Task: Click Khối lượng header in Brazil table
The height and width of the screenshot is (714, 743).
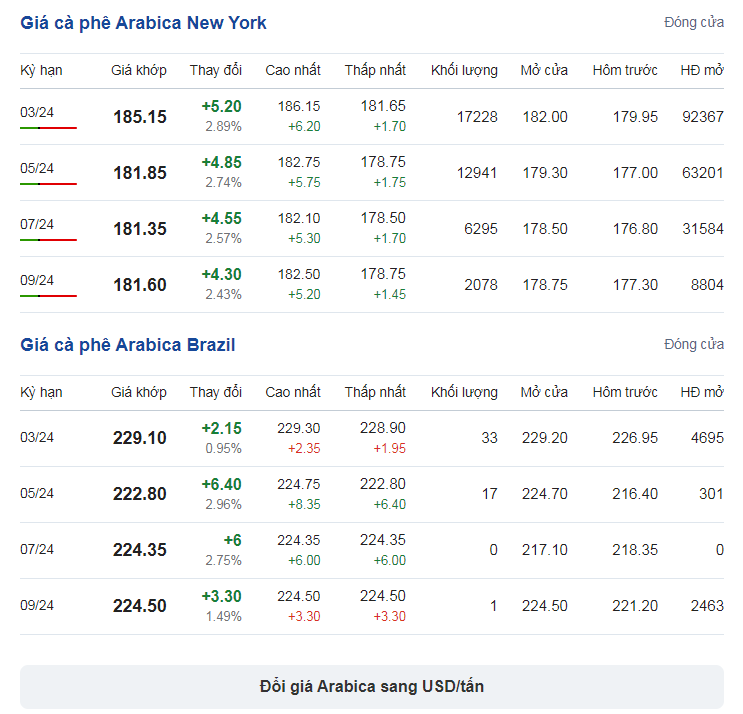Action: click(464, 392)
